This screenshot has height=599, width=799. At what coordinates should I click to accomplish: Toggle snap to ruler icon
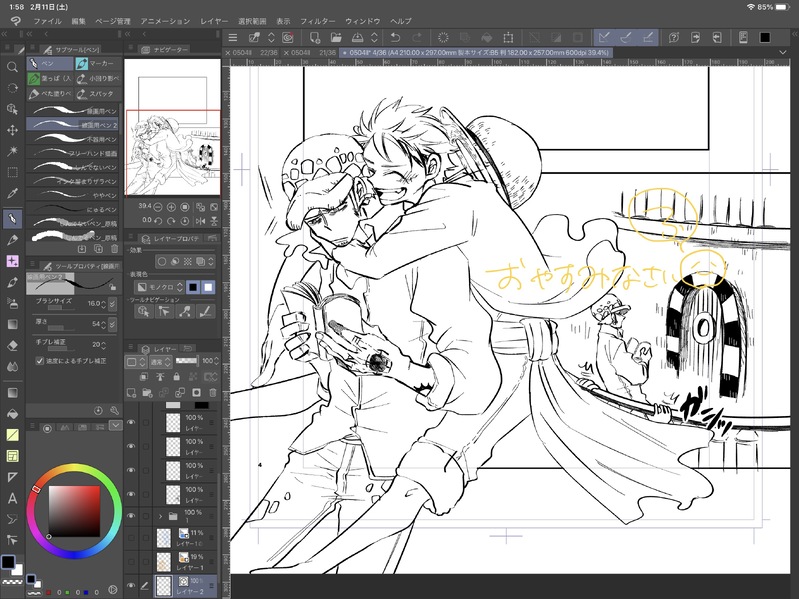click(604, 37)
